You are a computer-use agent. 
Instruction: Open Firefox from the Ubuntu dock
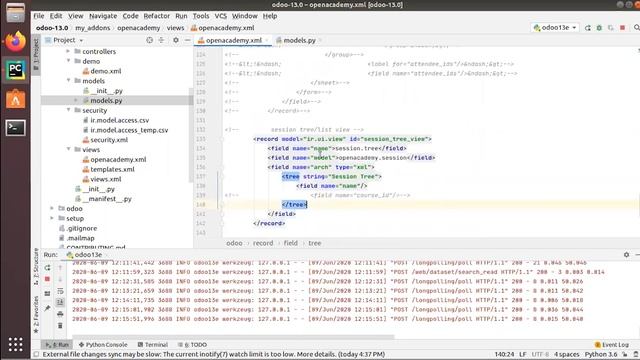click(x=16, y=41)
